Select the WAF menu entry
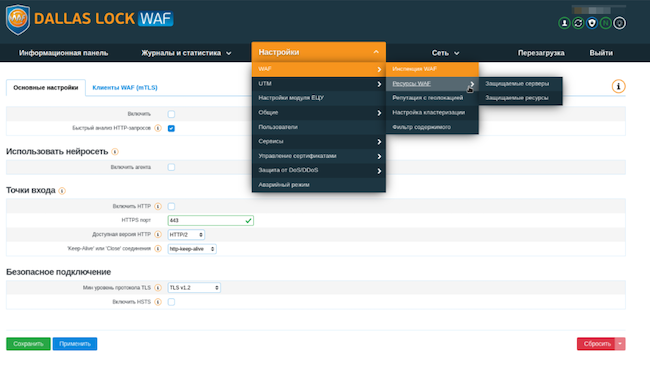This screenshot has height=366, width=650. pyautogui.click(x=318, y=69)
